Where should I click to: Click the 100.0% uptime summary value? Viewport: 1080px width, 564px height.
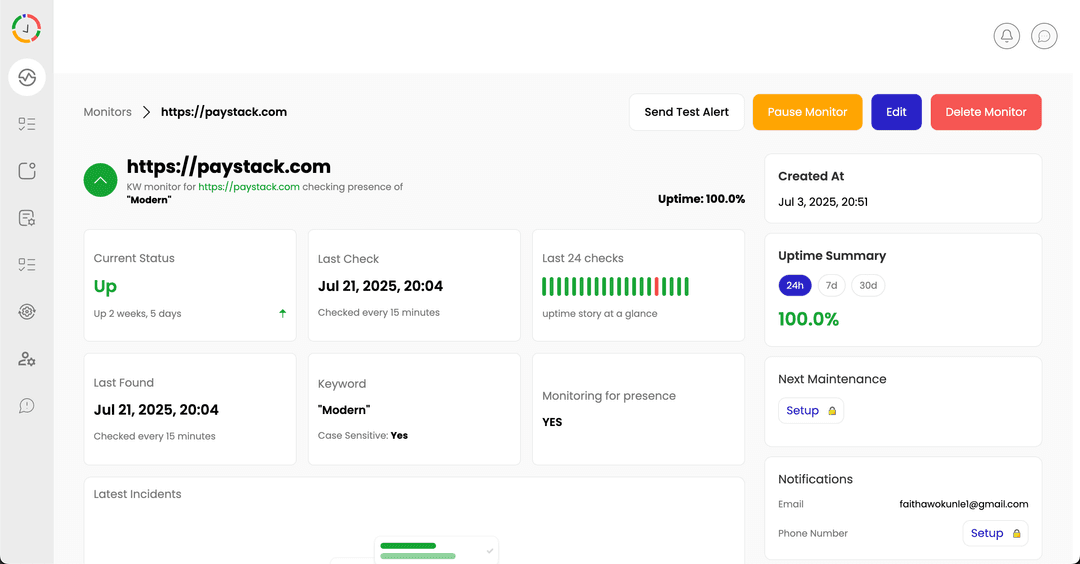809,320
